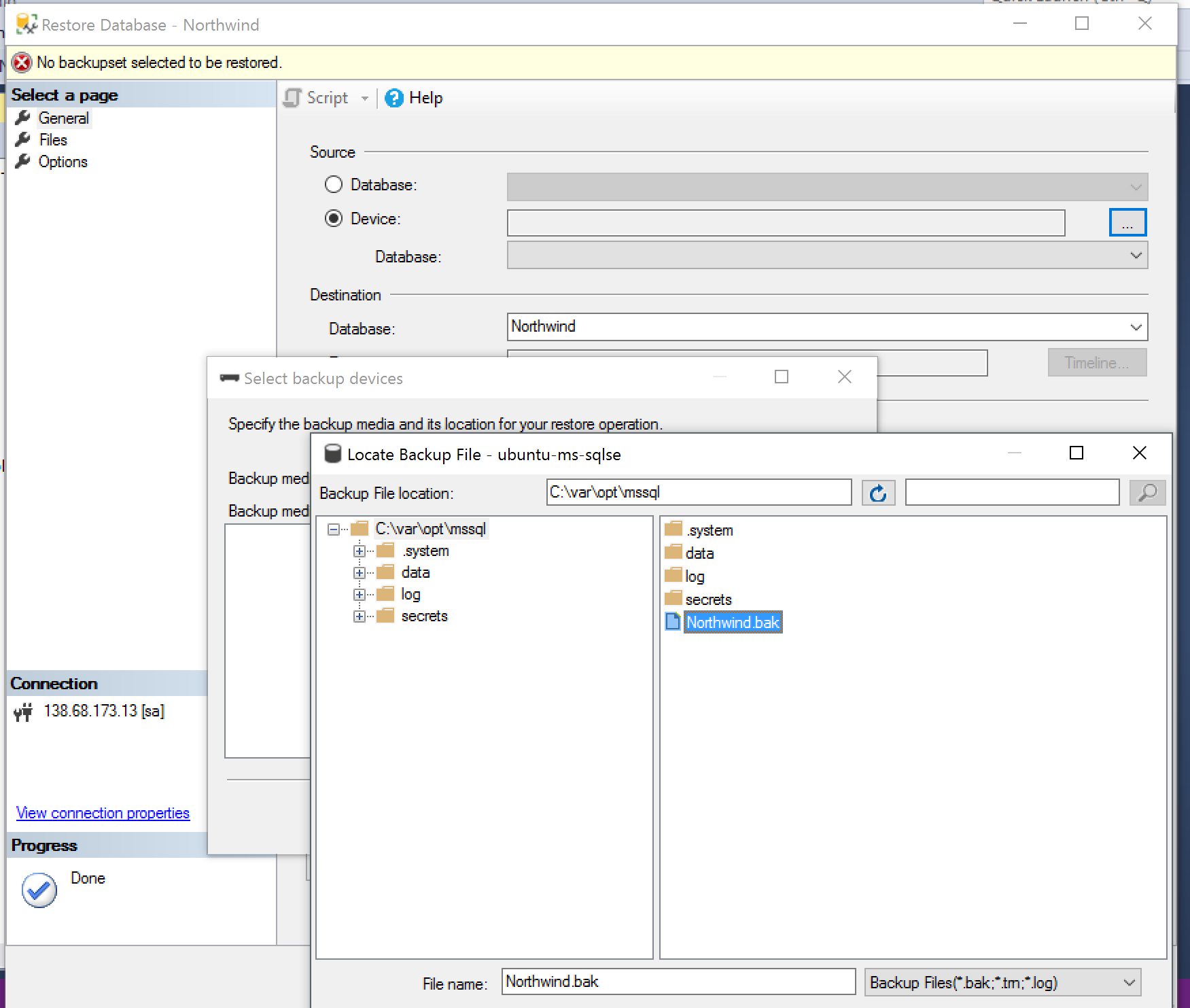
Task: Click the Help question mark icon
Action: point(393,99)
